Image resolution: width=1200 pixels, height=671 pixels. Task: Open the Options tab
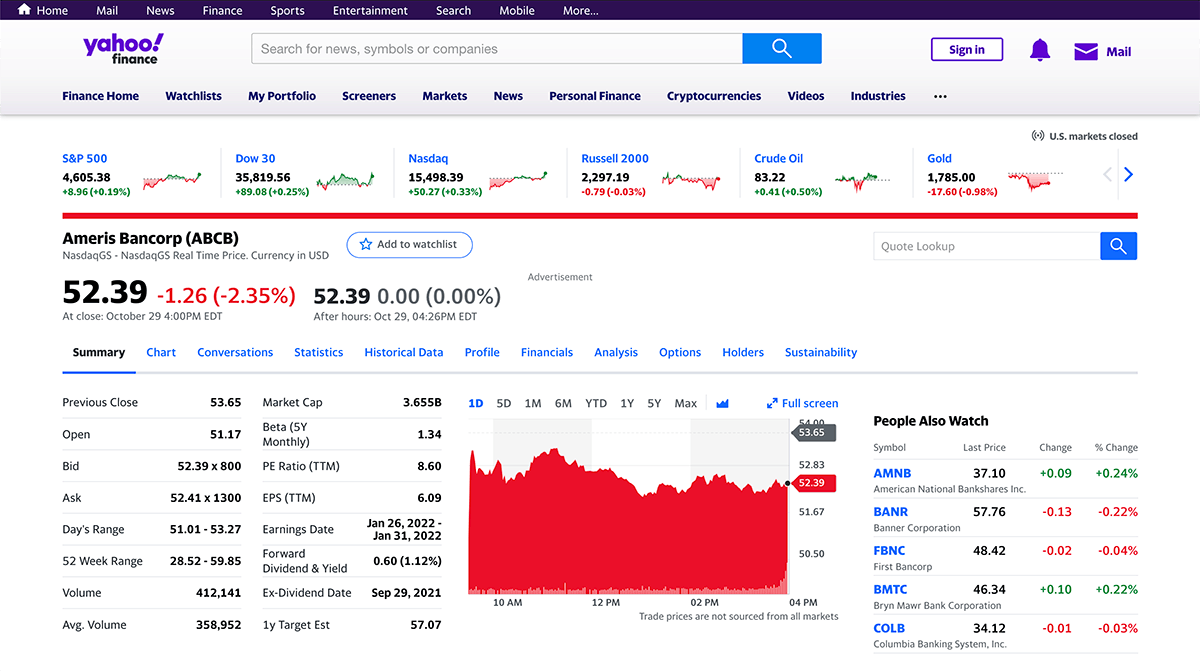click(680, 352)
